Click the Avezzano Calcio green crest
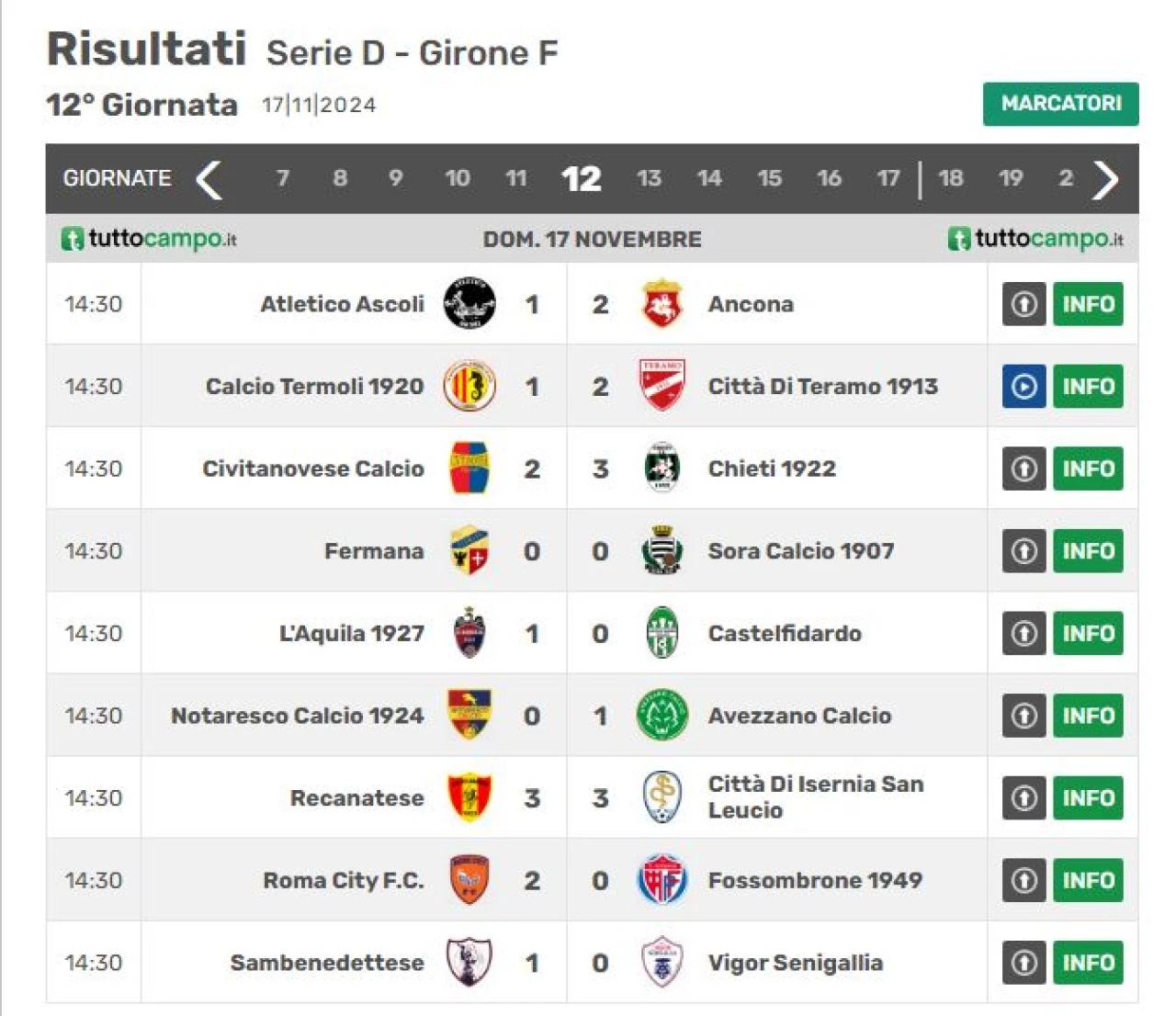1176x1016 pixels. [661, 715]
